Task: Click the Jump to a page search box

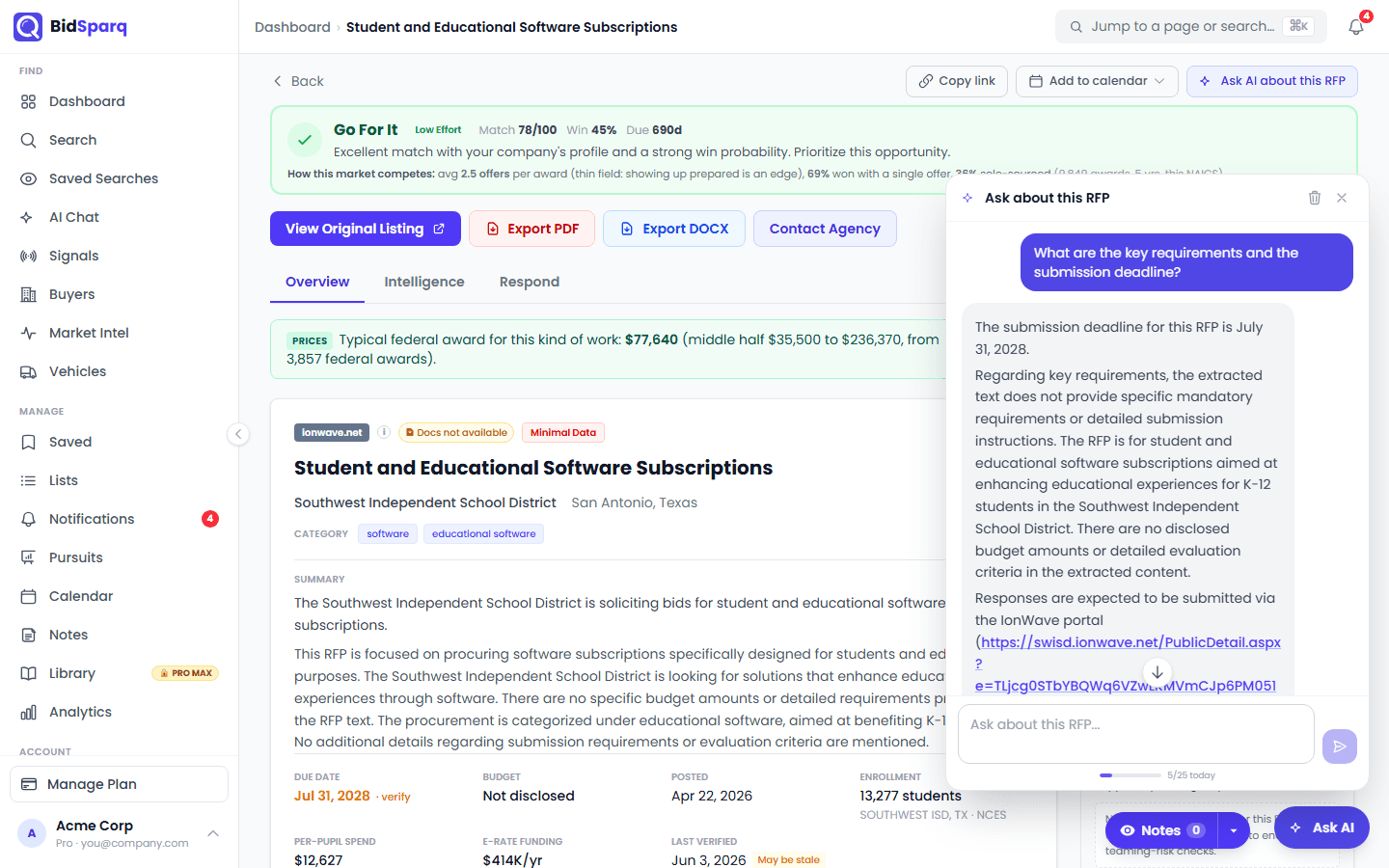Action: pyautogui.click(x=1191, y=26)
